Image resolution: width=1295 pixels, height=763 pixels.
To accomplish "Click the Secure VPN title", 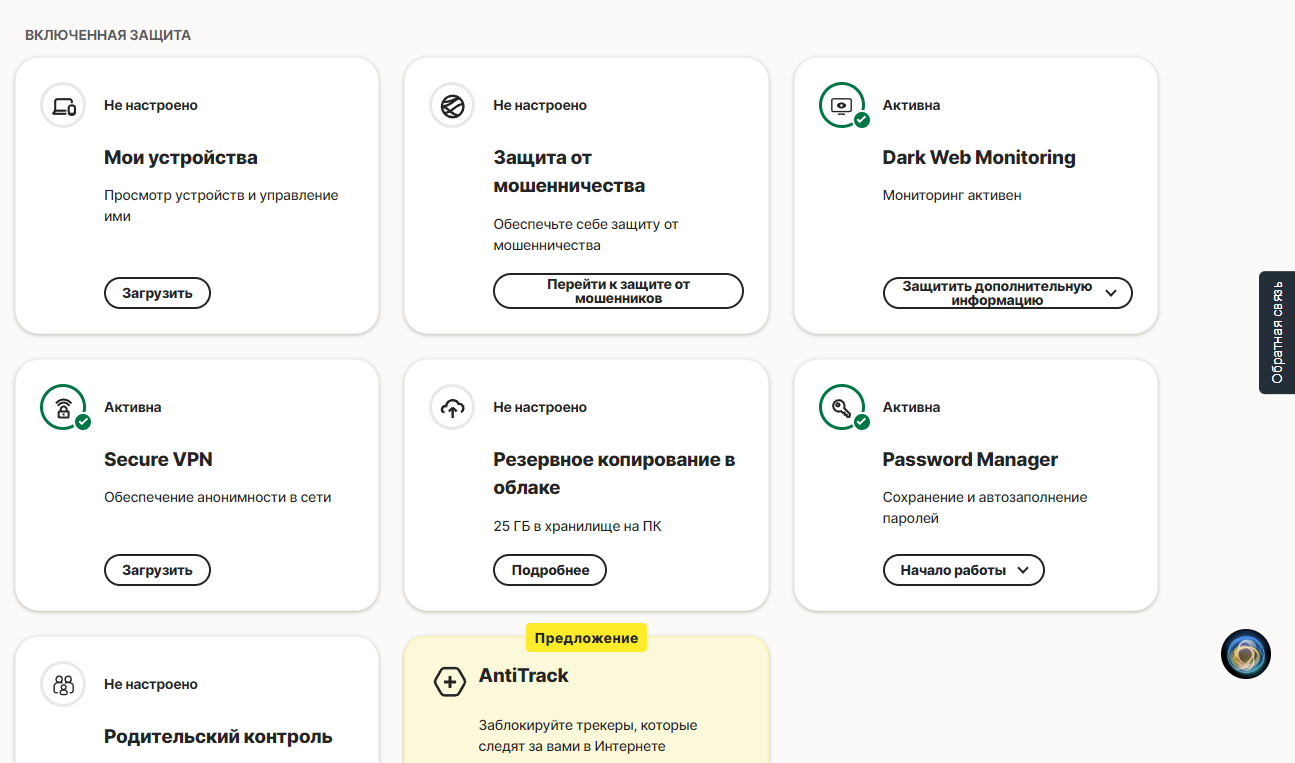I will (158, 460).
